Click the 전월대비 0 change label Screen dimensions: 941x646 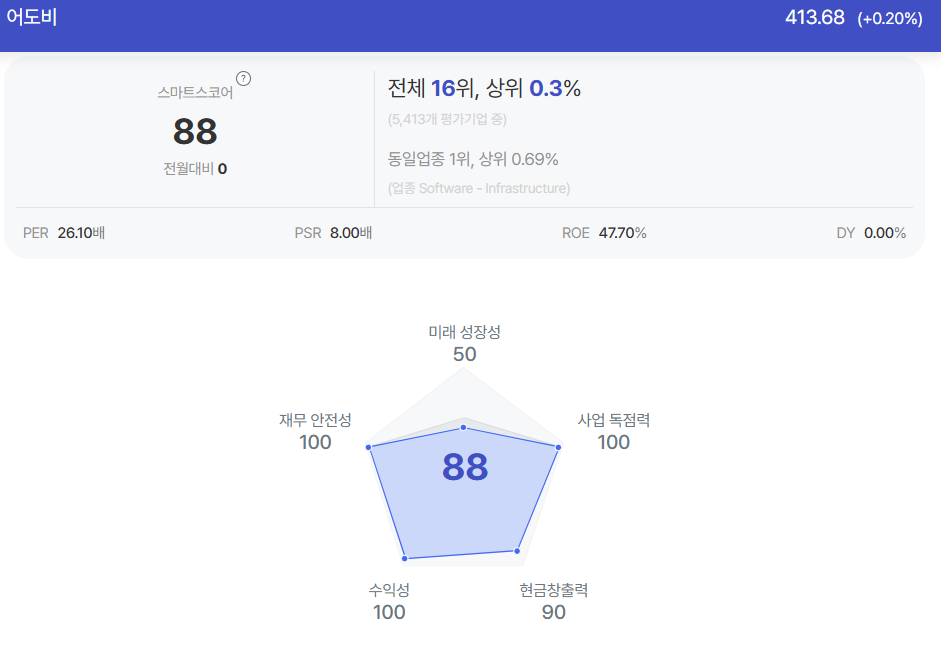tap(195, 169)
